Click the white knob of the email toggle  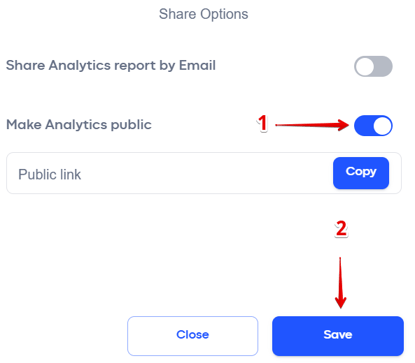pyautogui.click(x=364, y=66)
